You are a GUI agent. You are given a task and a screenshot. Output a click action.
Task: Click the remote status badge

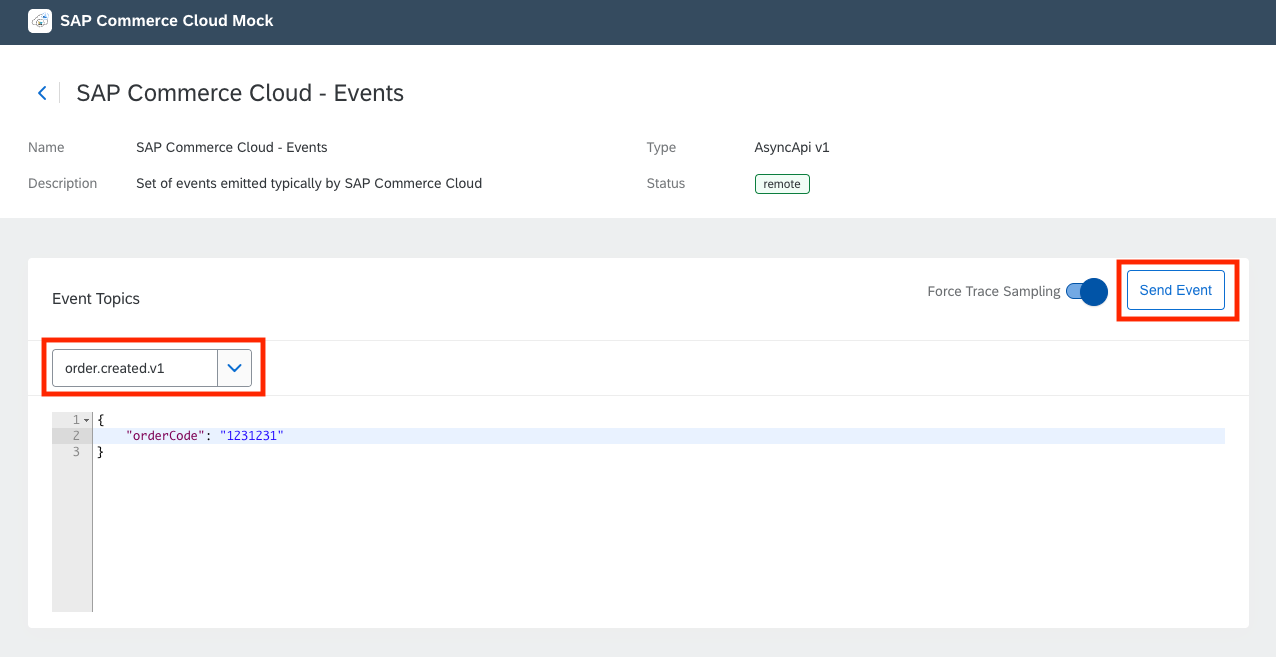click(782, 184)
